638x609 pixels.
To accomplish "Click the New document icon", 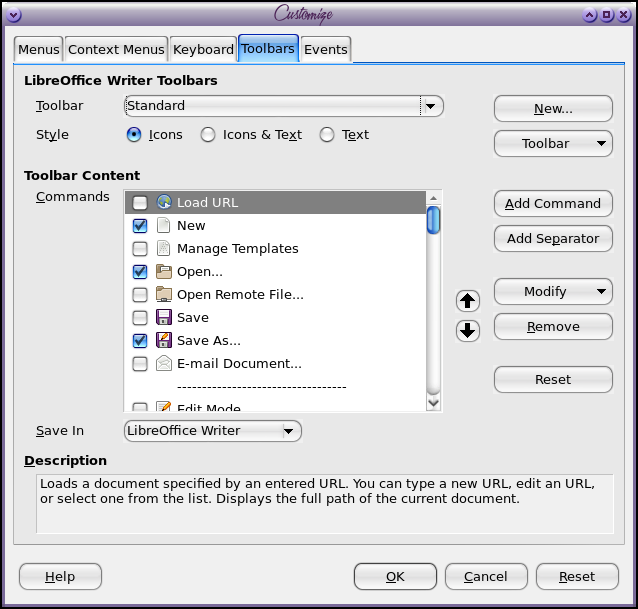I will pos(164,225).
